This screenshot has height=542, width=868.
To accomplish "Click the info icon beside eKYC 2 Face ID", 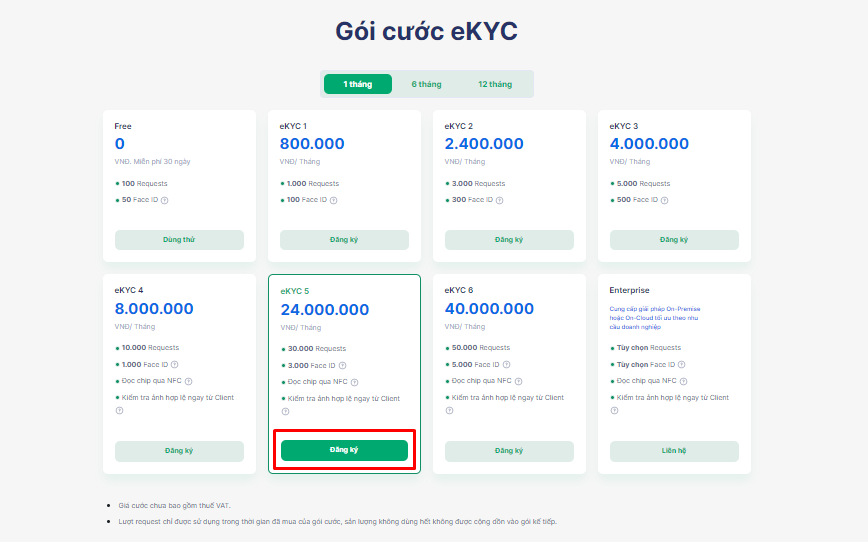I will (499, 200).
